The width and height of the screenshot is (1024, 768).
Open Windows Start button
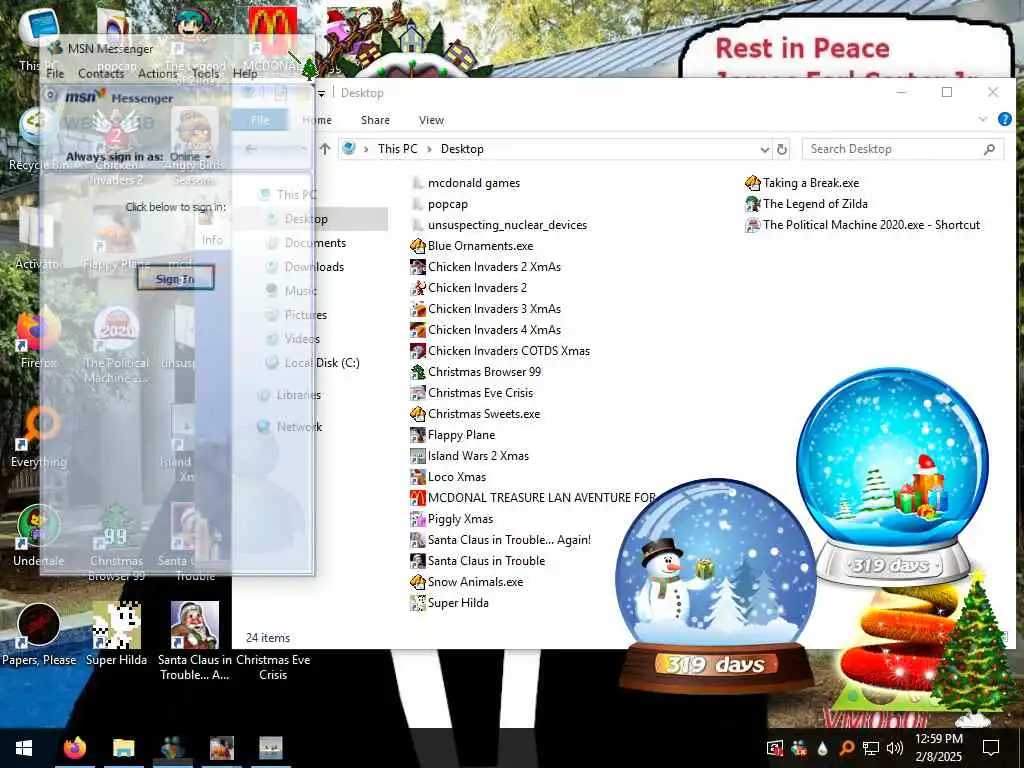tap(24, 748)
